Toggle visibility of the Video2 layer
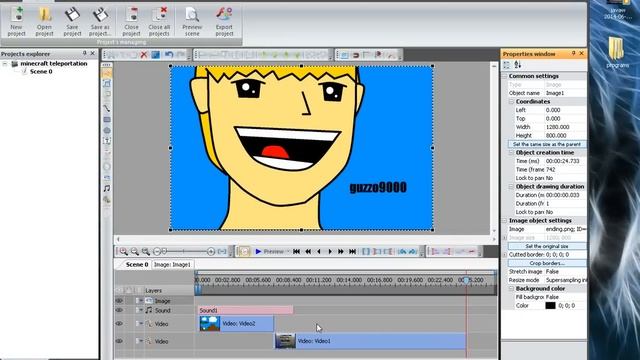This screenshot has height=360, width=640. [119, 324]
